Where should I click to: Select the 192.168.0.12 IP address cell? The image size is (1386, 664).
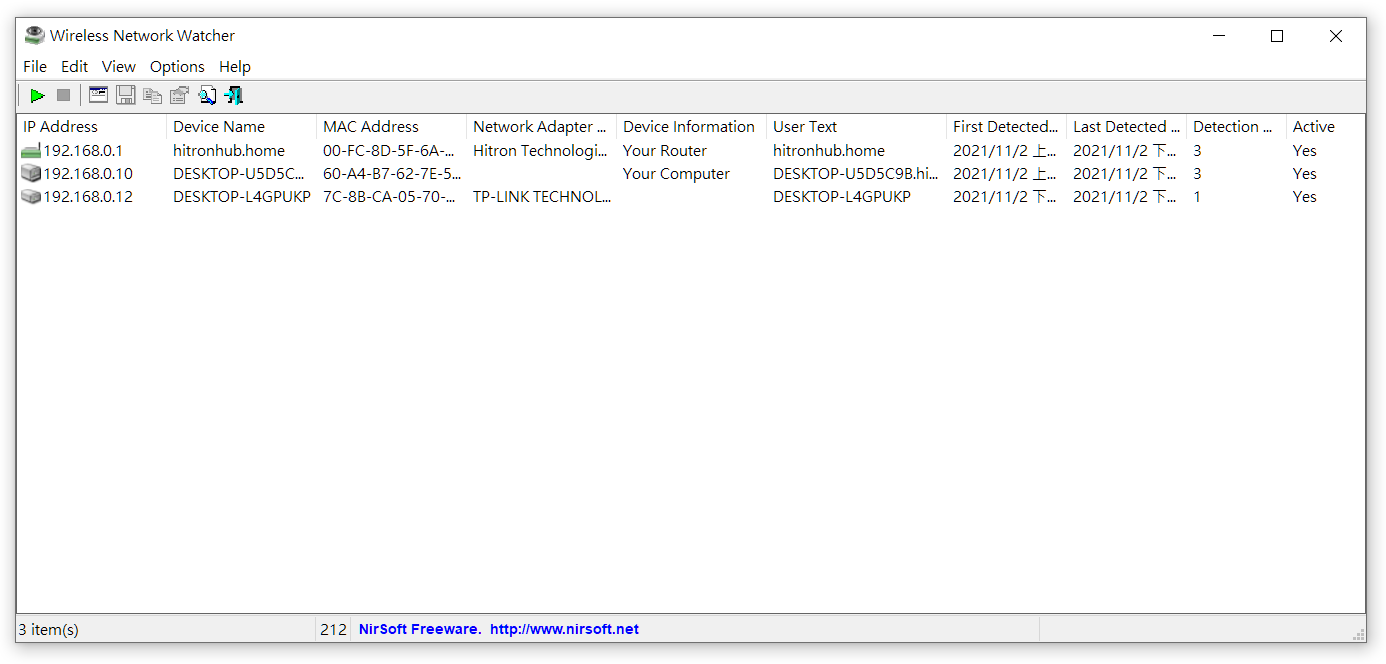click(x=88, y=197)
